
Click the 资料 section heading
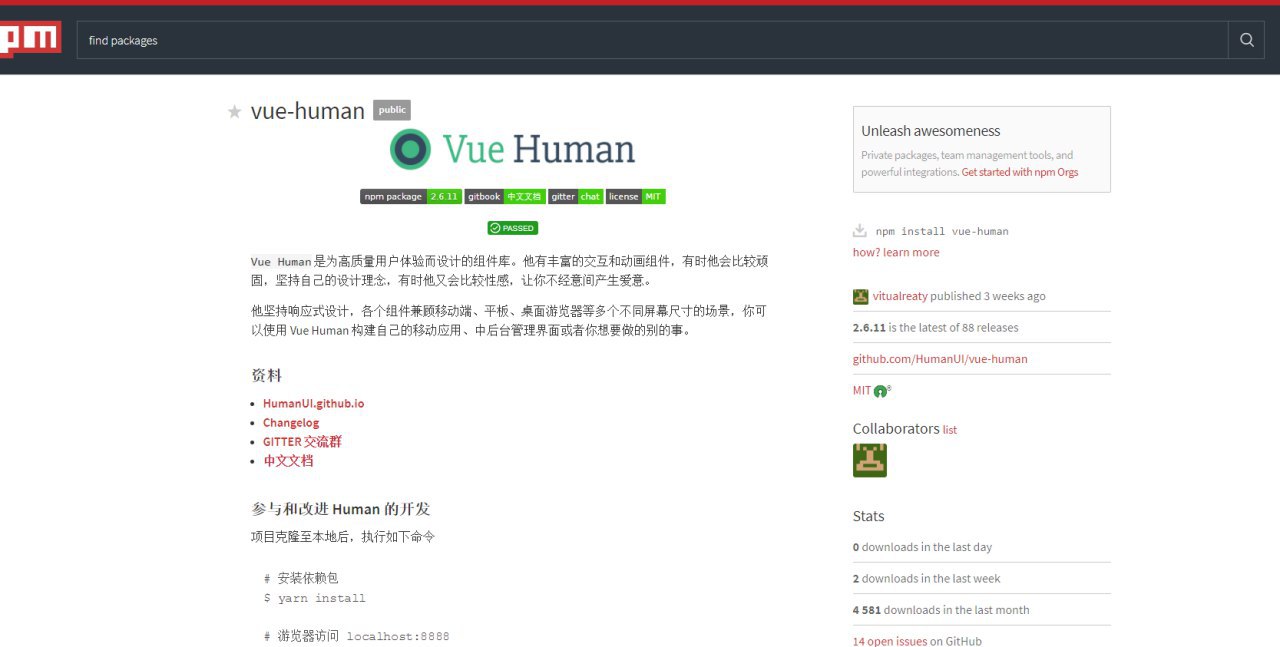[x=266, y=375]
